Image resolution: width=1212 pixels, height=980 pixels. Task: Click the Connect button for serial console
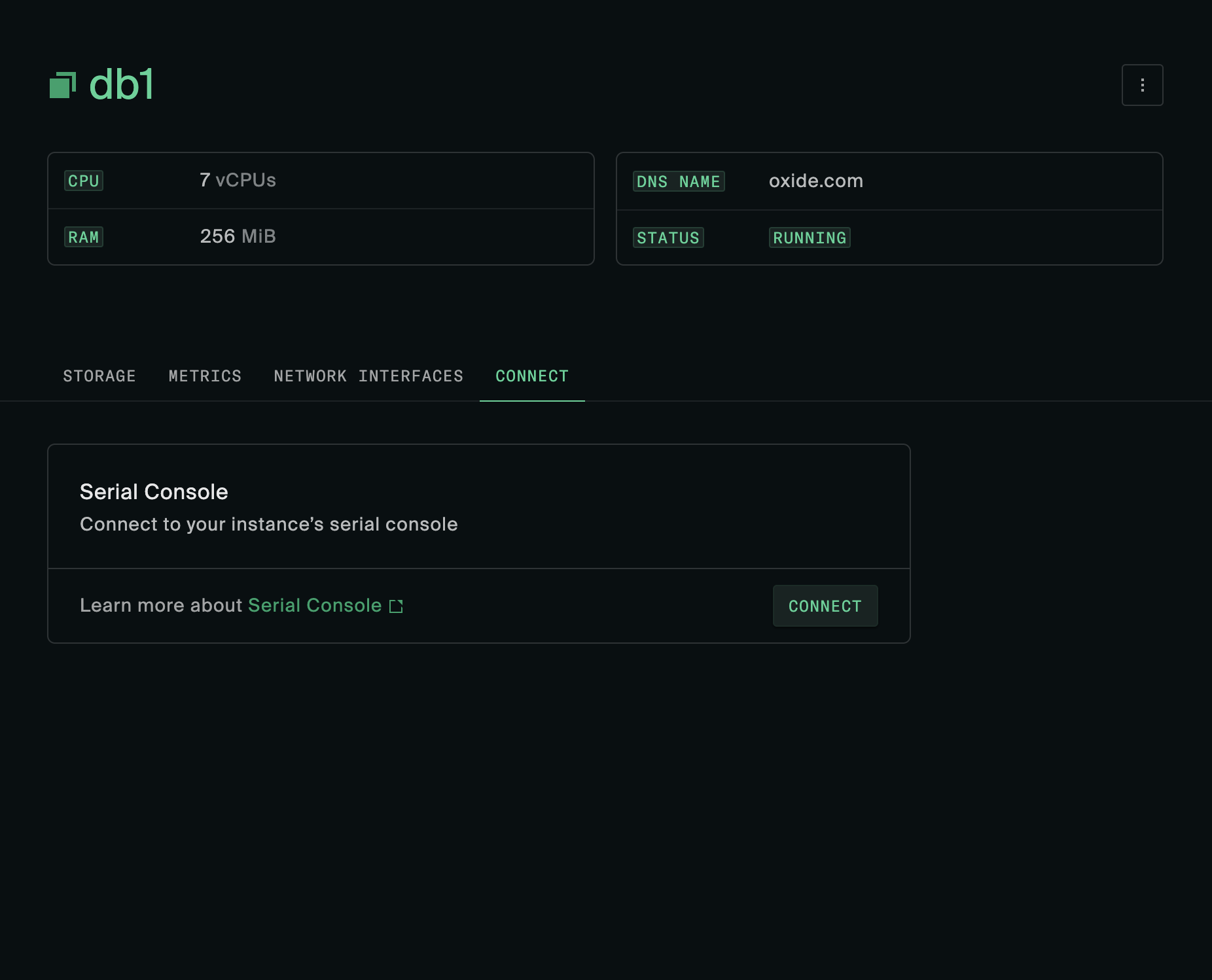pyautogui.click(x=825, y=606)
